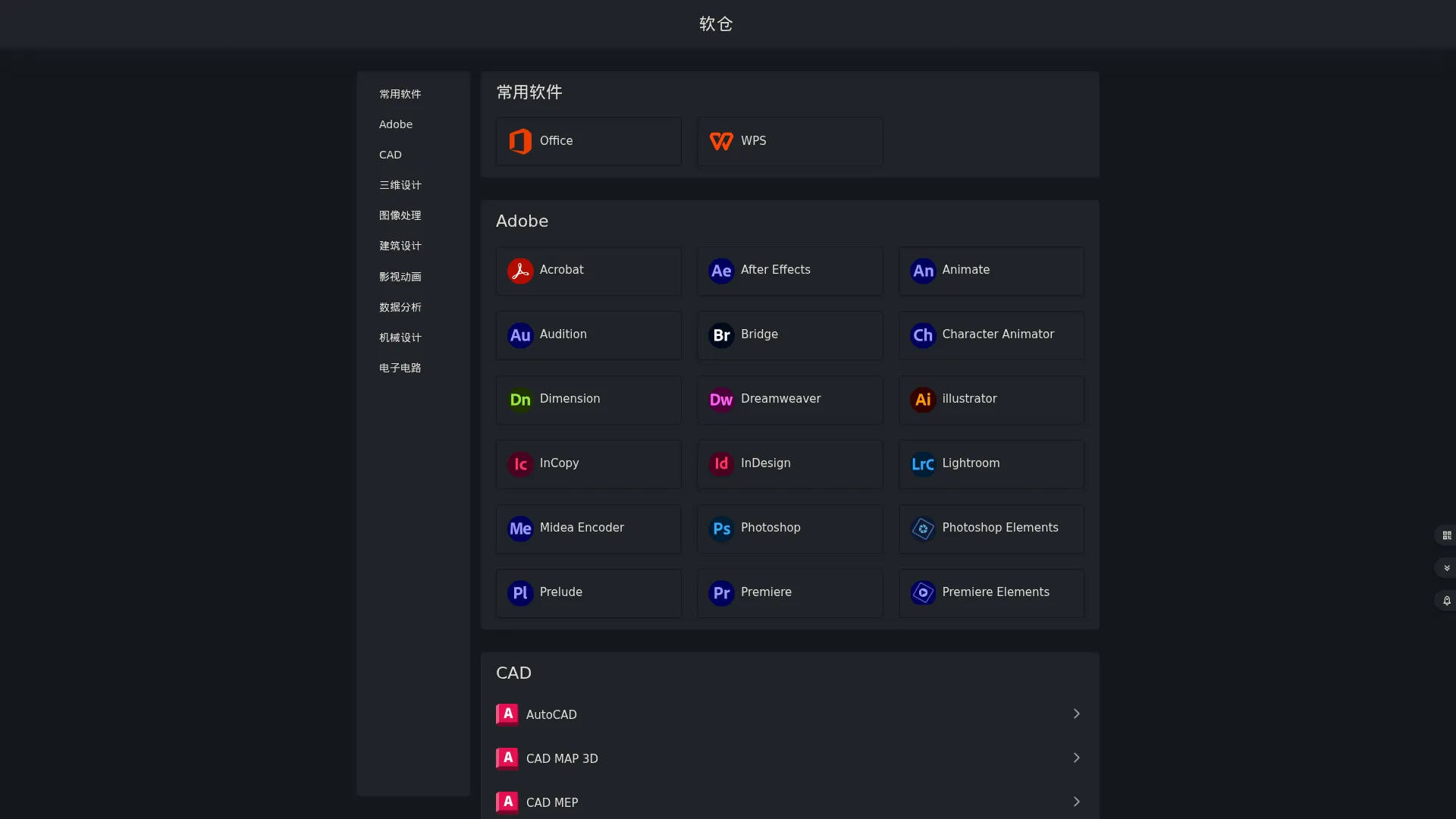Image resolution: width=1456 pixels, height=819 pixels.
Task: Click the bell notification floating button
Action: tap(1446, 601)
